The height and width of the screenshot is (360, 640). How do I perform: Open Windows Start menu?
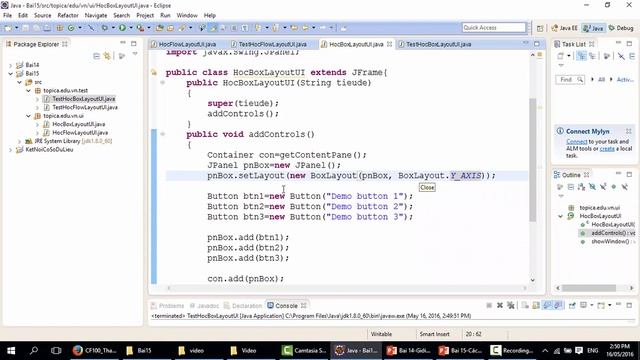pos(11,350)
